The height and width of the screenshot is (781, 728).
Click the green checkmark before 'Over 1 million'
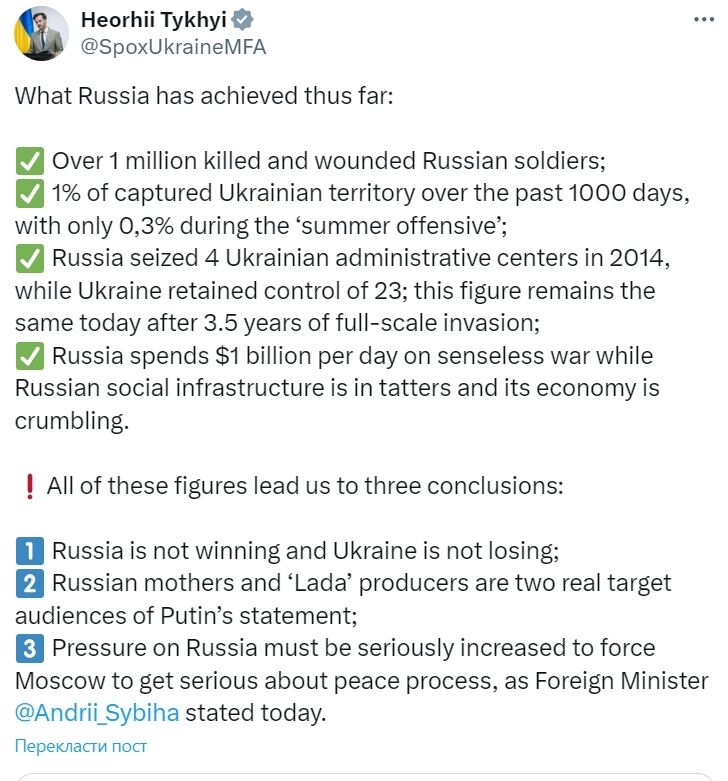[x=29, y=161]
